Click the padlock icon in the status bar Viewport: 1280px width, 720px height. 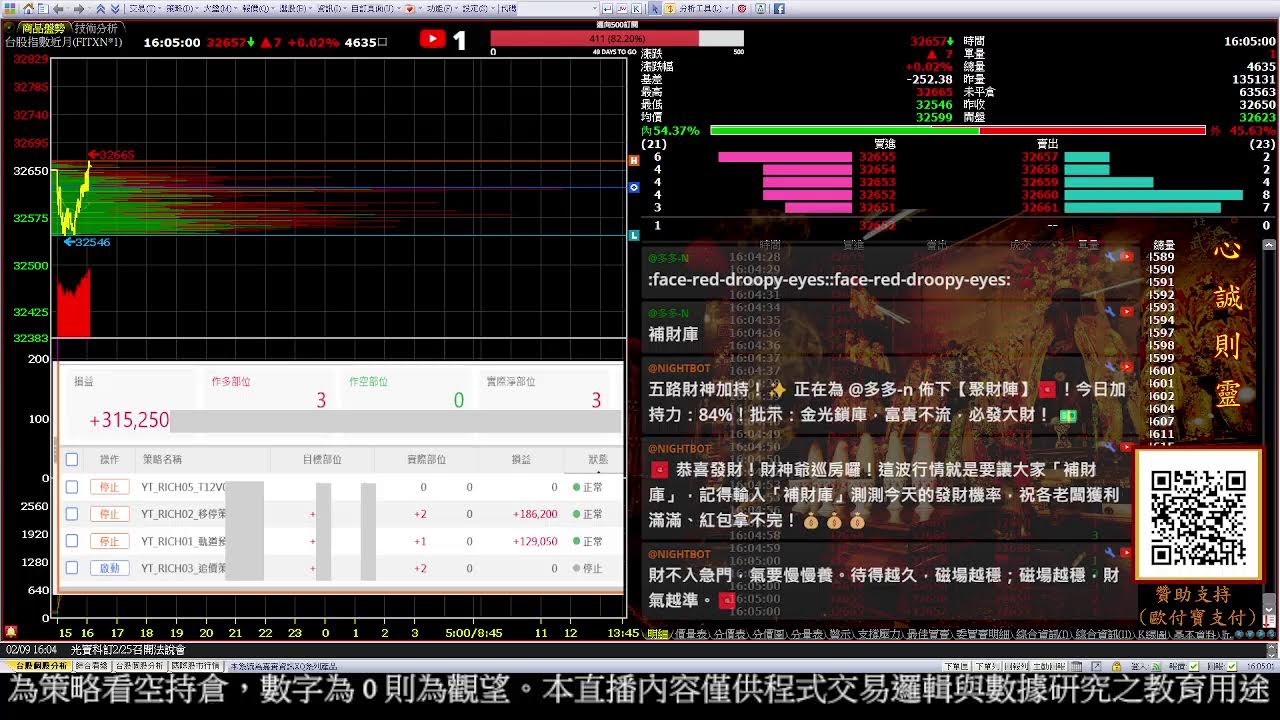(1115, 666)
